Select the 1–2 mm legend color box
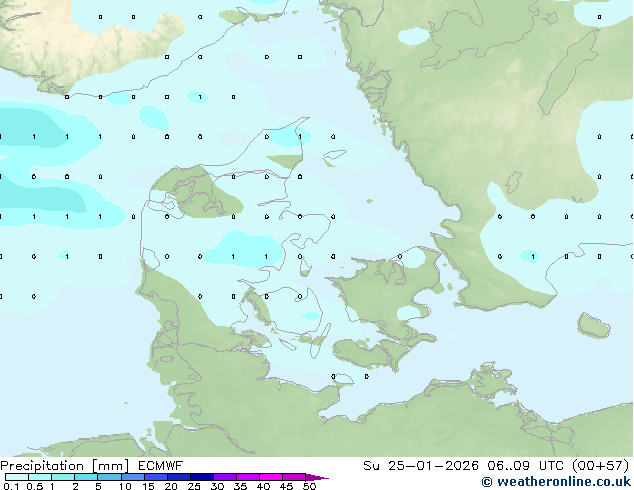The width and height of the screenshot is (634, 490). click(x=63, y=477)
